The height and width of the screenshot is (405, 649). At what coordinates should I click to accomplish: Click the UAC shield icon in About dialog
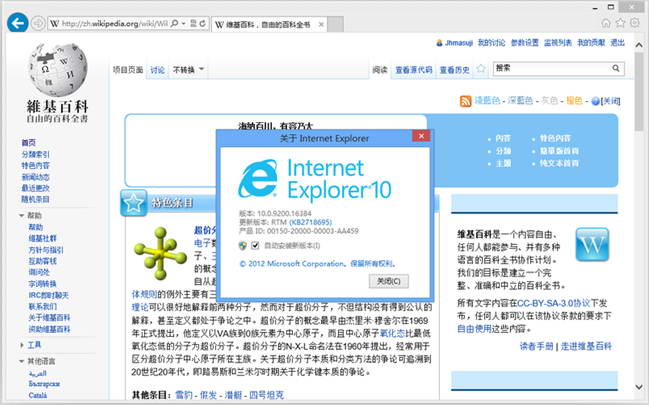tap(243, 246)
